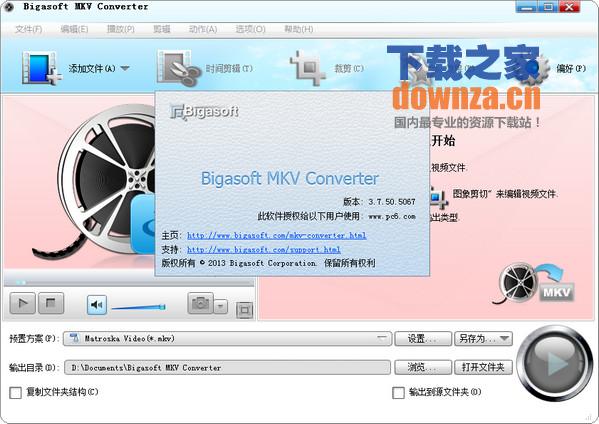The width and height of the screenshot is (599, 424).
Task: Open the 选项(O) menu
Action: 250,29
